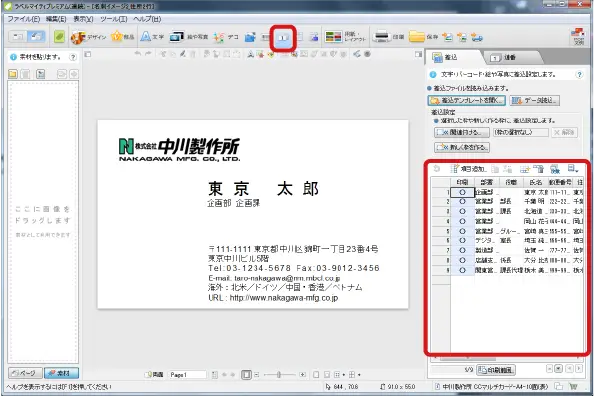The height and width of the screenshot is (396, 594).
Task: Click the デコ (Deco) toolbar icon
Action: coord(225,37)
